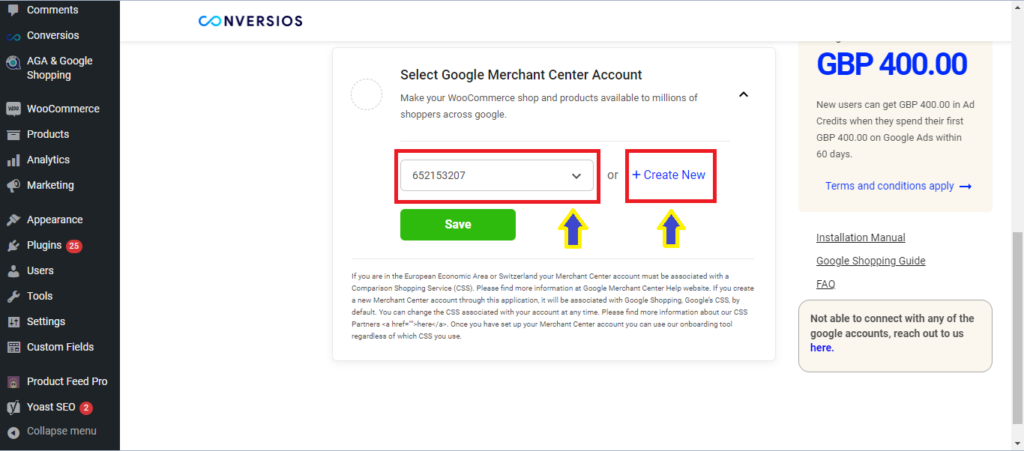Open the Settings menu item
The image size is (1024, 451).
[46, 322]
